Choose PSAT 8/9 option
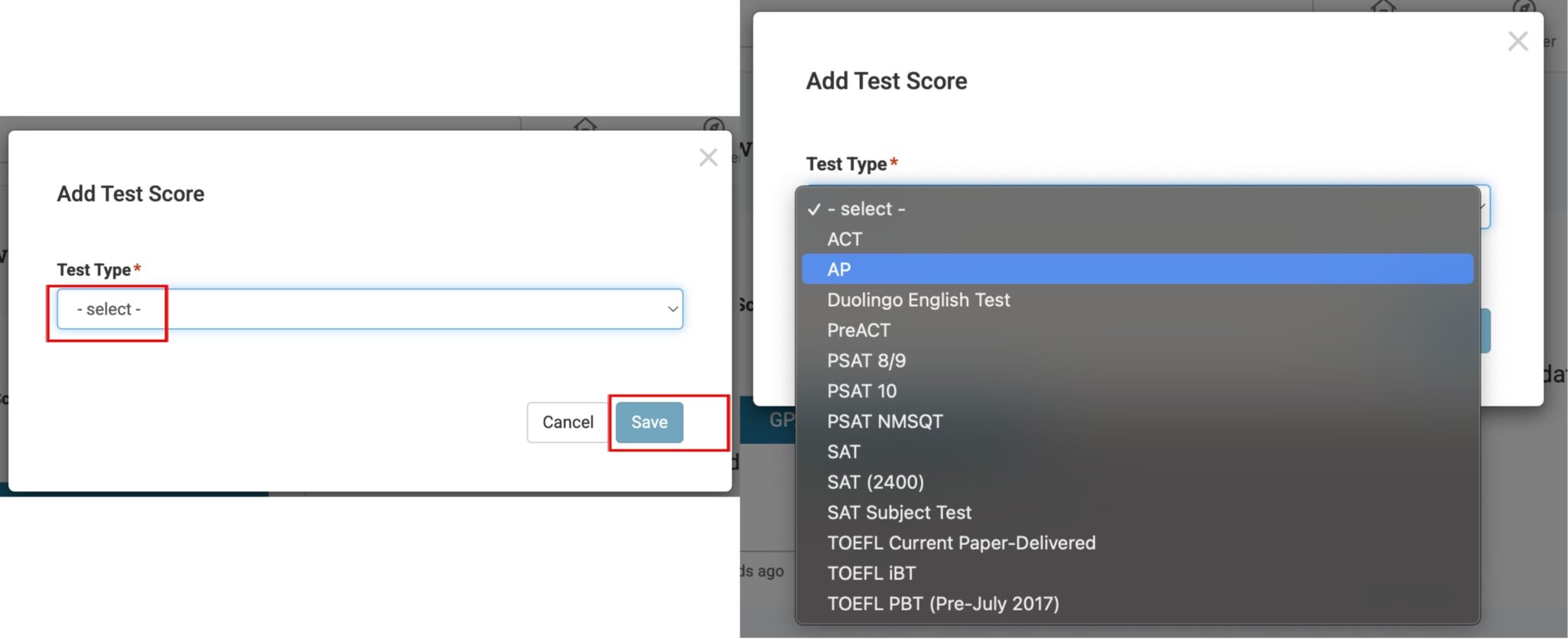 point(866,360)
